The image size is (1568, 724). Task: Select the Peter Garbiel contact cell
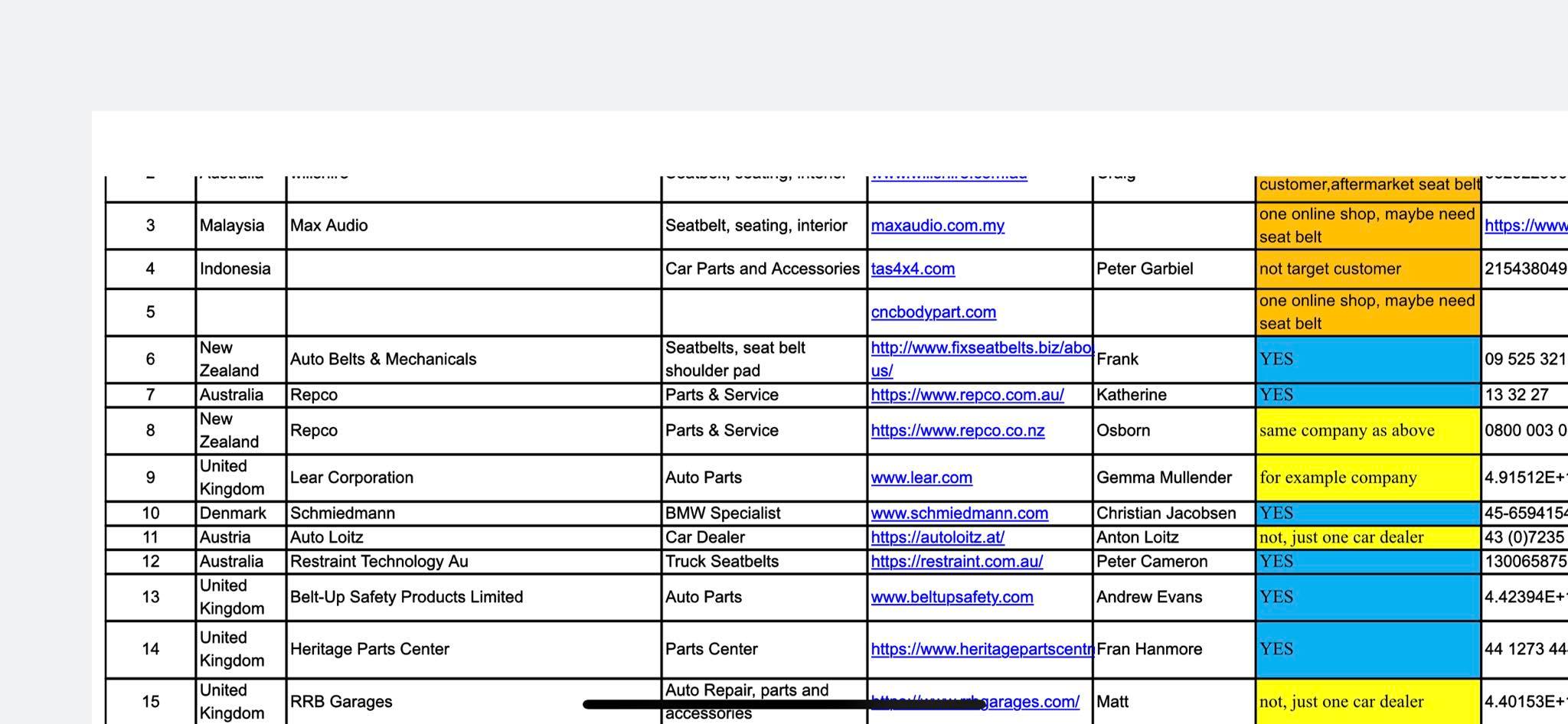point(1174,269)
